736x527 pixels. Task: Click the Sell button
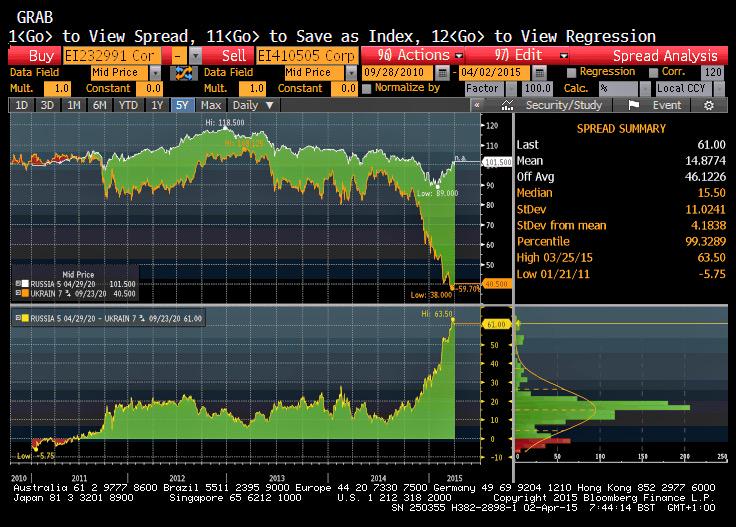coord(229,56)
